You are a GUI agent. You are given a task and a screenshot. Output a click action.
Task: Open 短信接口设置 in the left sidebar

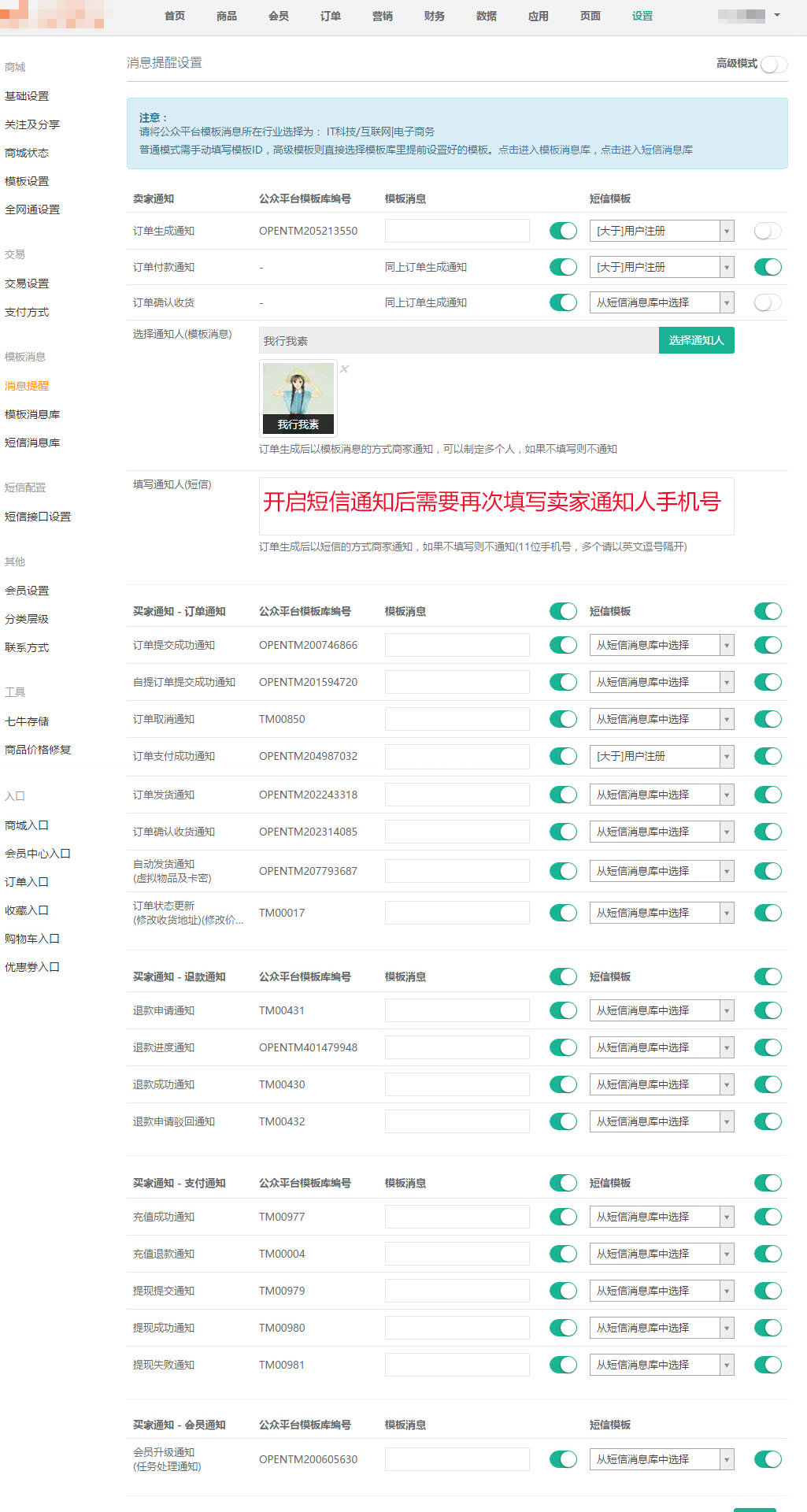coord(38,517)
